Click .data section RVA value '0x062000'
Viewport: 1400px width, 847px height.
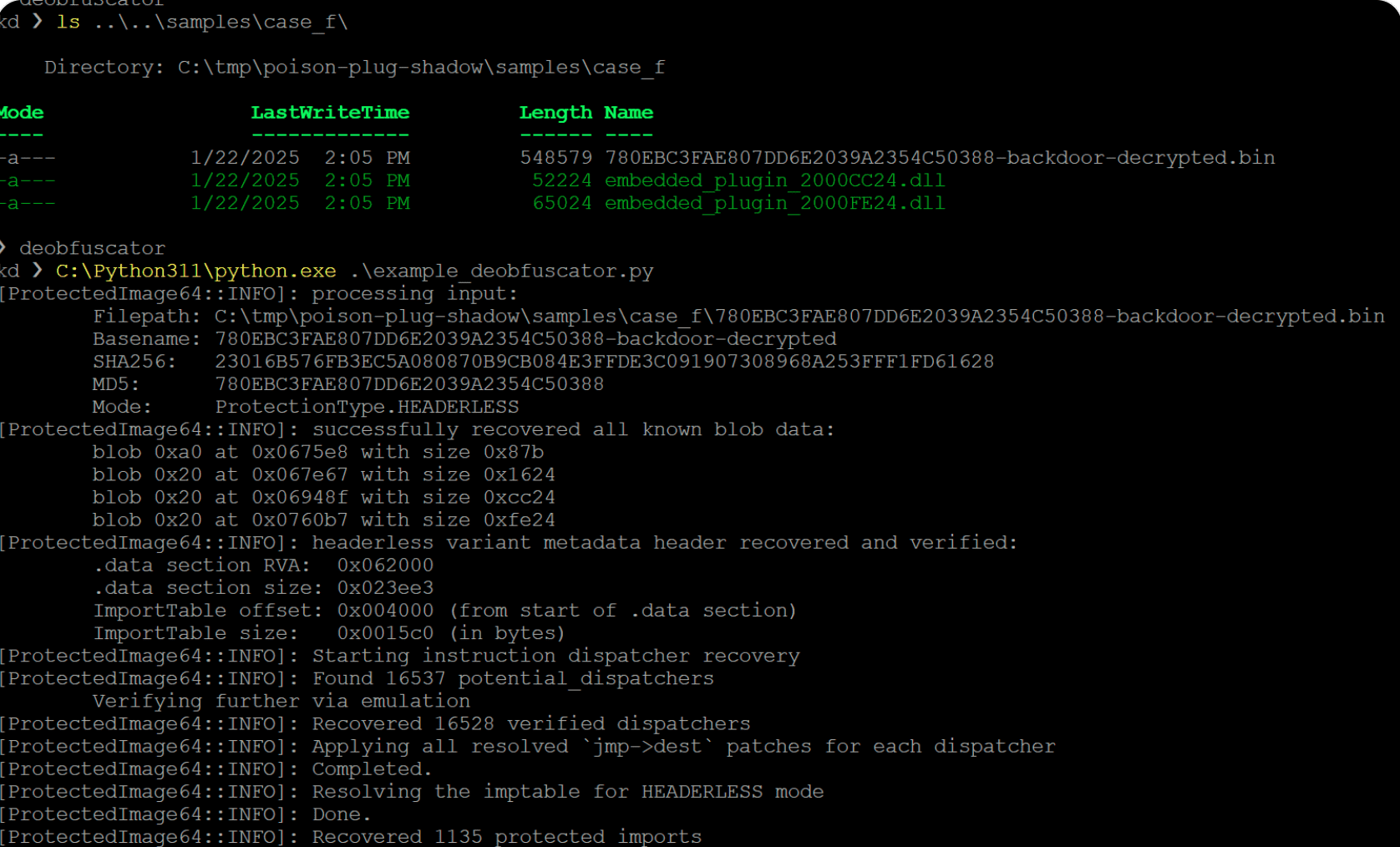point(385,566)
